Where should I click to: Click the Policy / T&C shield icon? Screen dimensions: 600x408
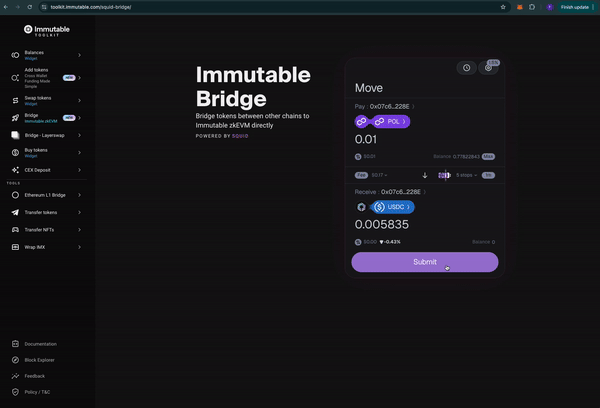tap(15, 392)
